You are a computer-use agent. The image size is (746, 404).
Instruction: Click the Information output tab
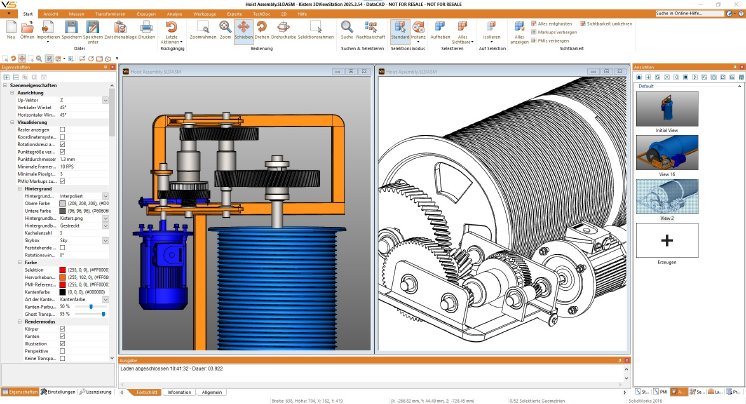(x=179, y=393)
